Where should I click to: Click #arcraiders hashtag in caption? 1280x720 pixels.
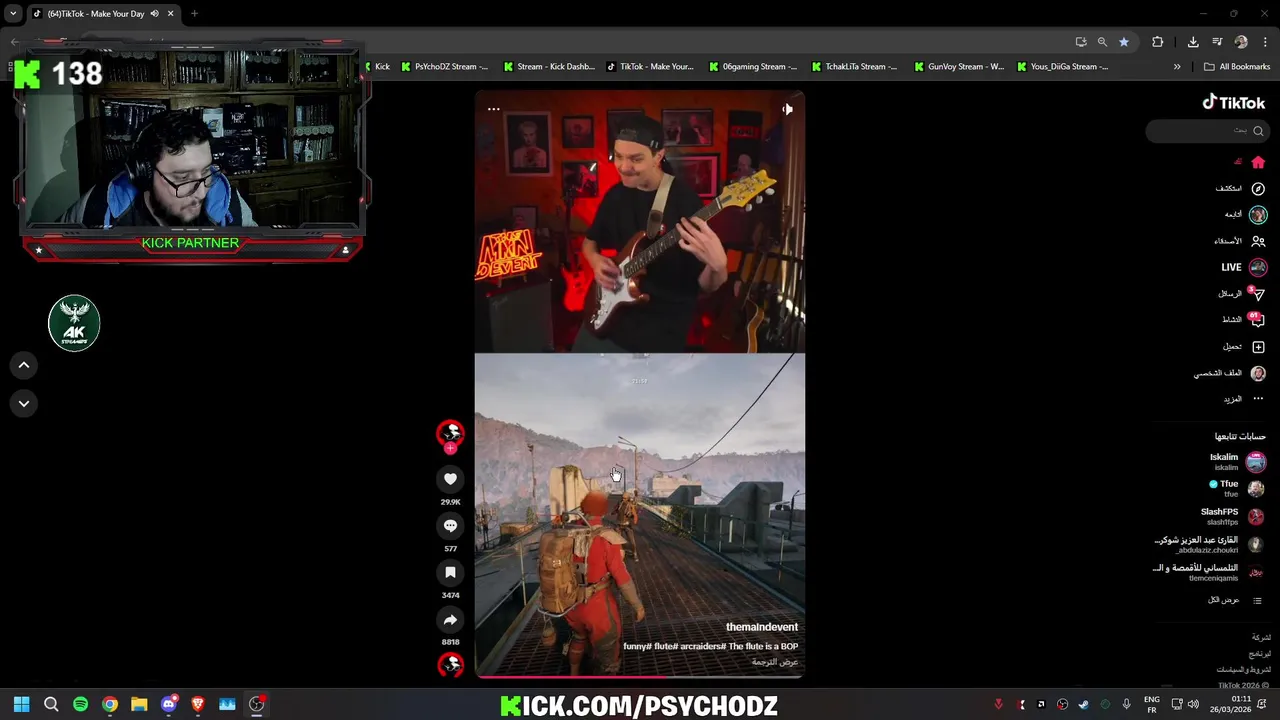702,646
